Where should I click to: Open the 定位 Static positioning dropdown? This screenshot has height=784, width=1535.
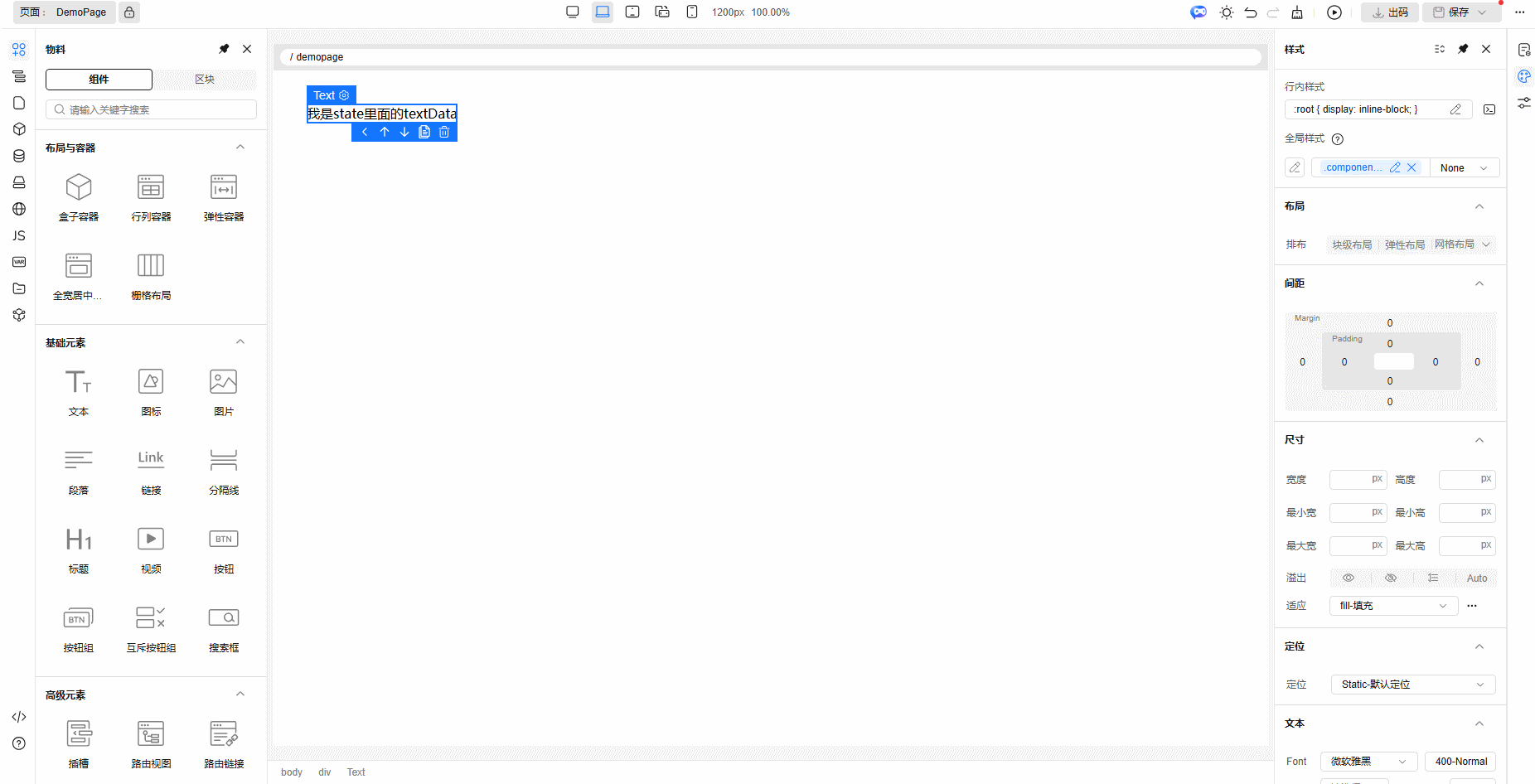(x=1412, y=685)
